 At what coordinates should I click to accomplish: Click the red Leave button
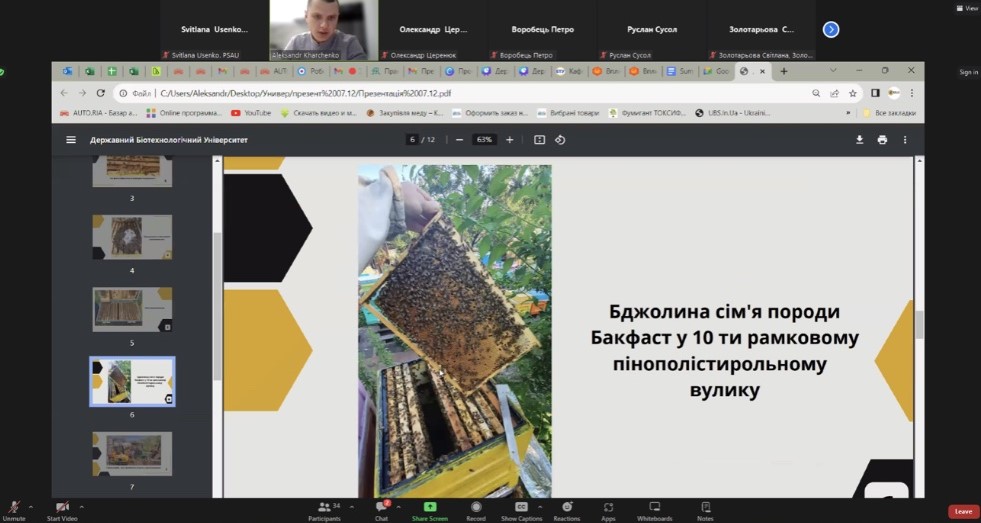tap(963, 511)
